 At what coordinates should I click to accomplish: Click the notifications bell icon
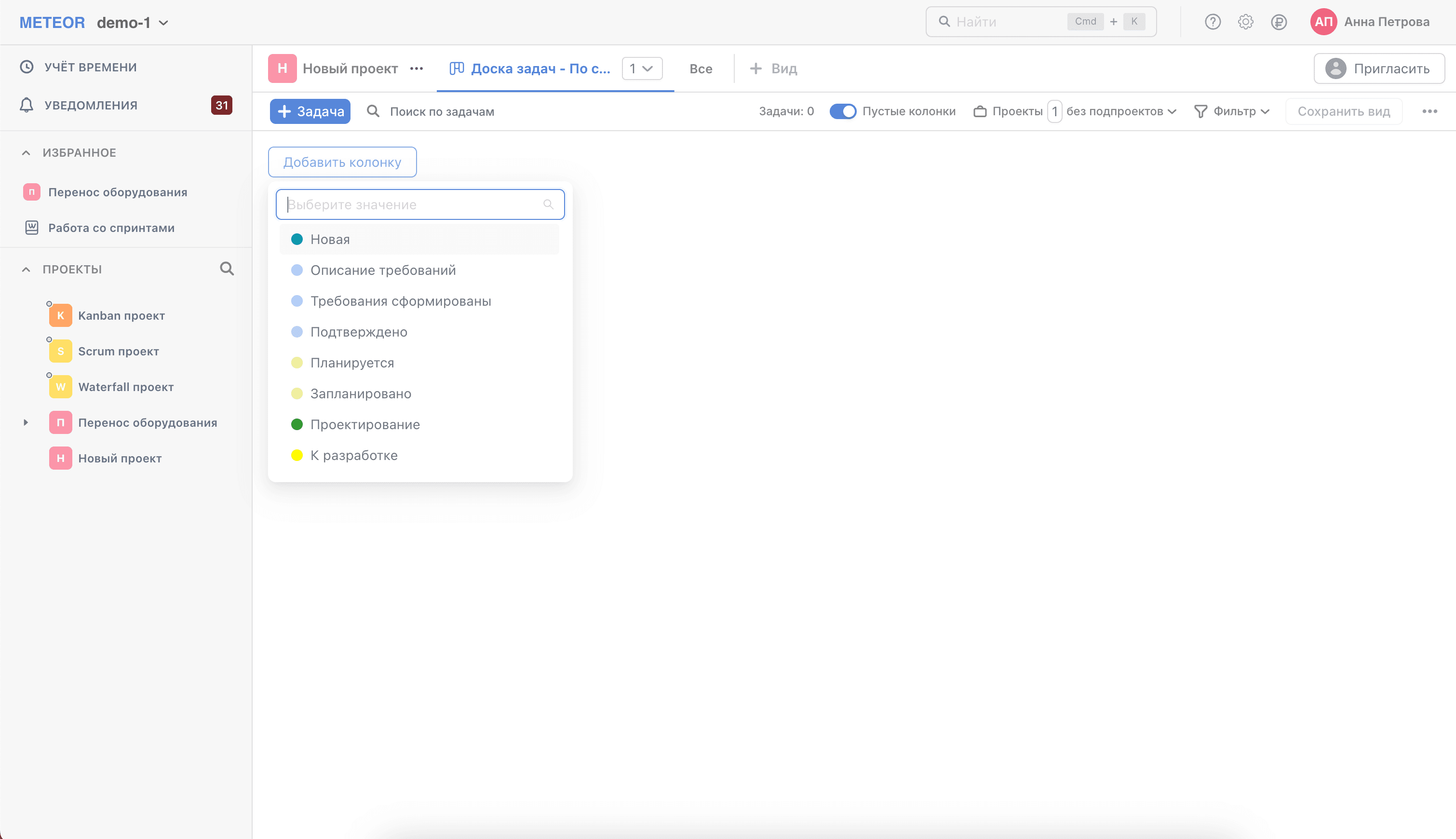pos(27,105)
